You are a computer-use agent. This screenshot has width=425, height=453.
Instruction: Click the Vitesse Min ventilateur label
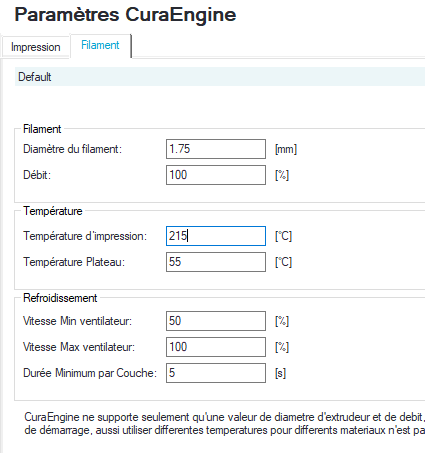pos(78,321)
